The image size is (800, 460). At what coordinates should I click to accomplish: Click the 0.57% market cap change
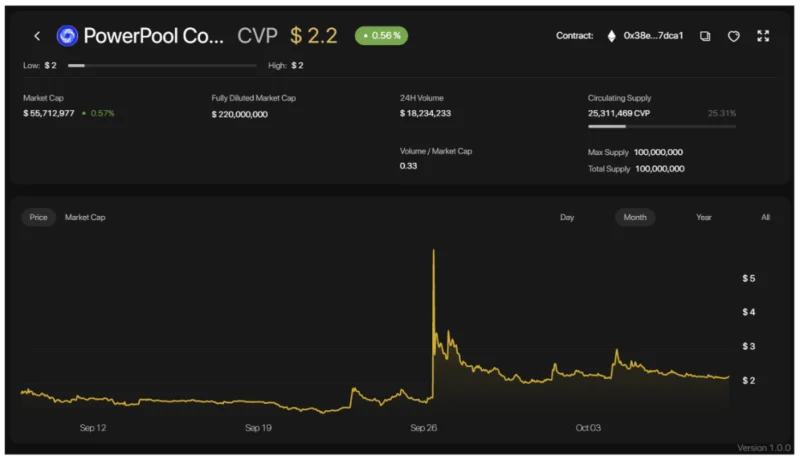[98, 113]
